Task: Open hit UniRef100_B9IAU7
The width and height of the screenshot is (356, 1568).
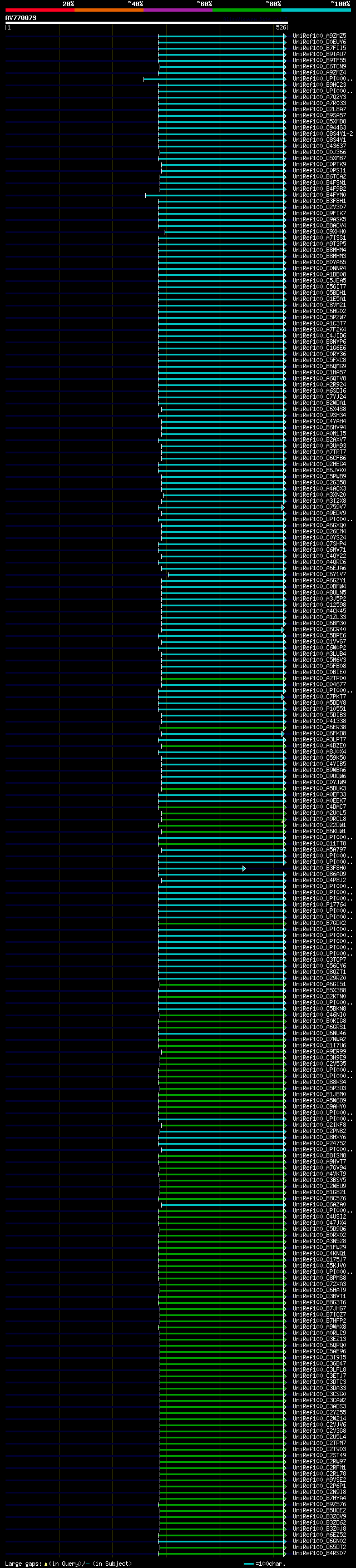Action: [319, 54]
